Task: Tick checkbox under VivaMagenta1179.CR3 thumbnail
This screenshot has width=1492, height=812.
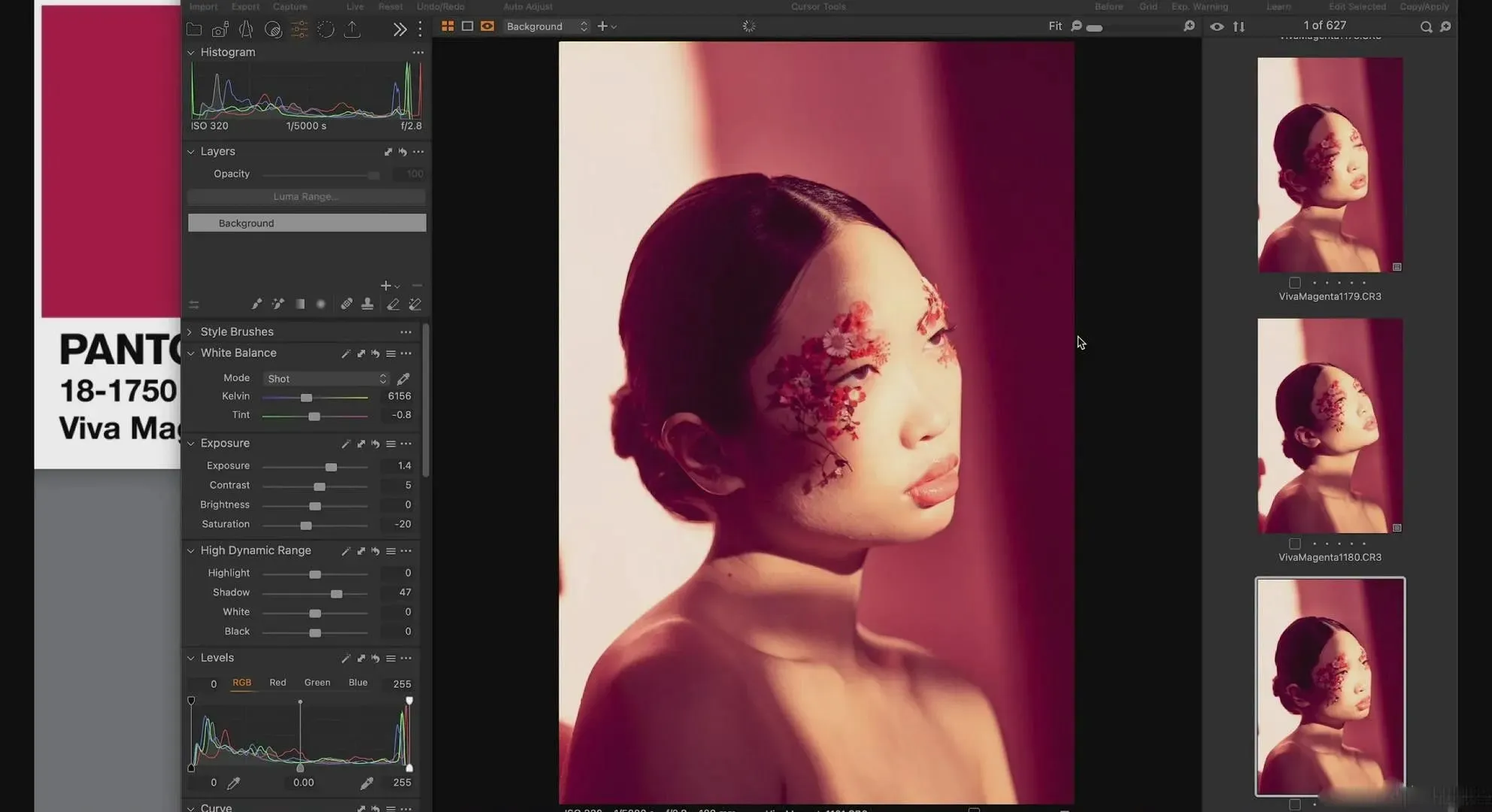Action: tap(1294, 283)
